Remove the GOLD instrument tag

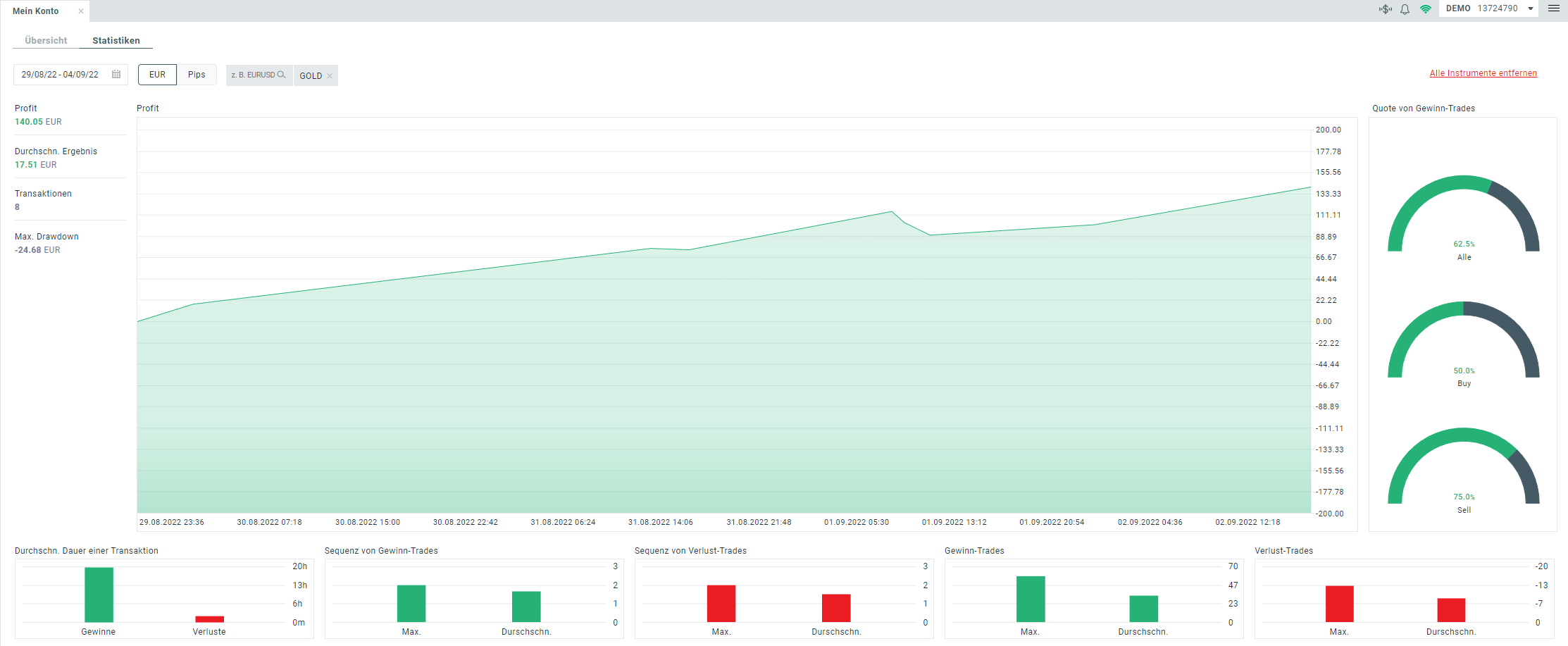click(330, 76)
